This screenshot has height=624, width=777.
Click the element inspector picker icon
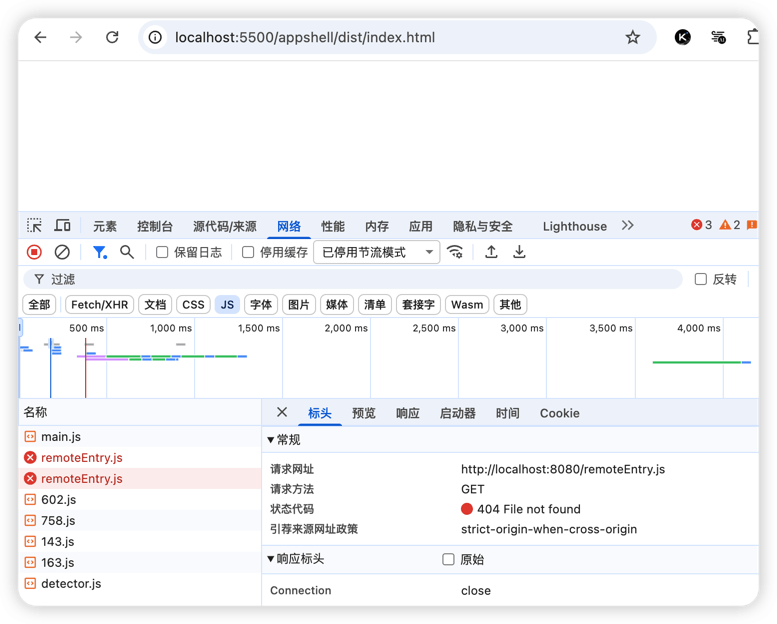click(35, 226)
